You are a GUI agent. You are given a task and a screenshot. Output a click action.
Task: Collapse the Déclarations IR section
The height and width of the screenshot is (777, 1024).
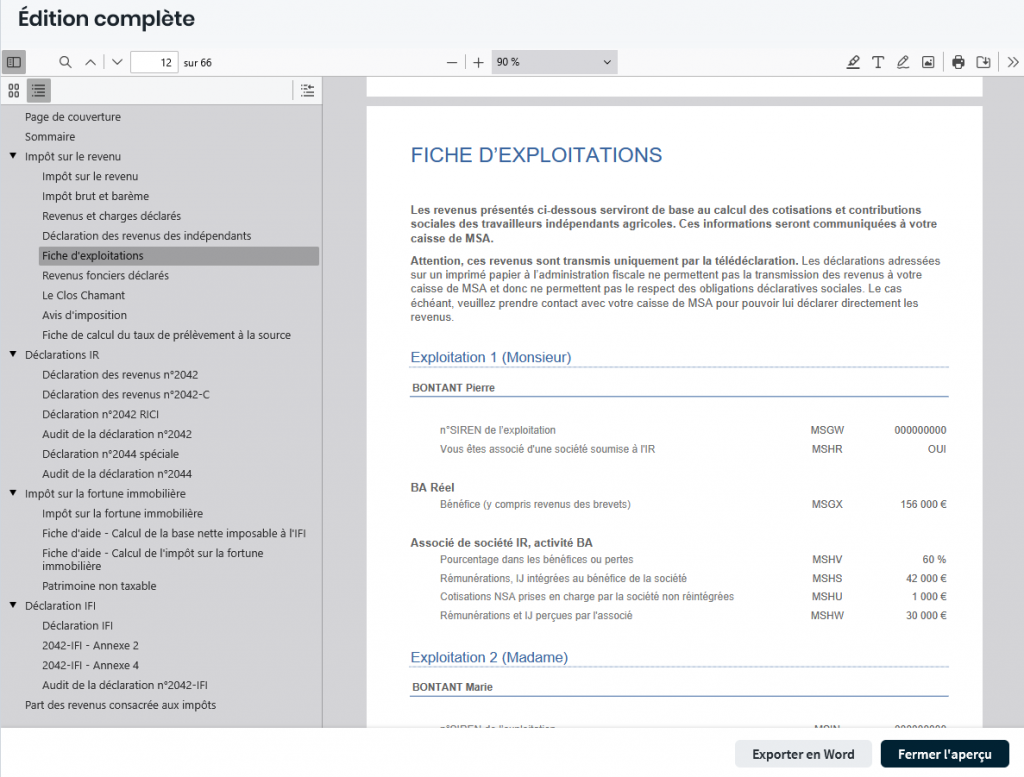(x=13, y=355)
